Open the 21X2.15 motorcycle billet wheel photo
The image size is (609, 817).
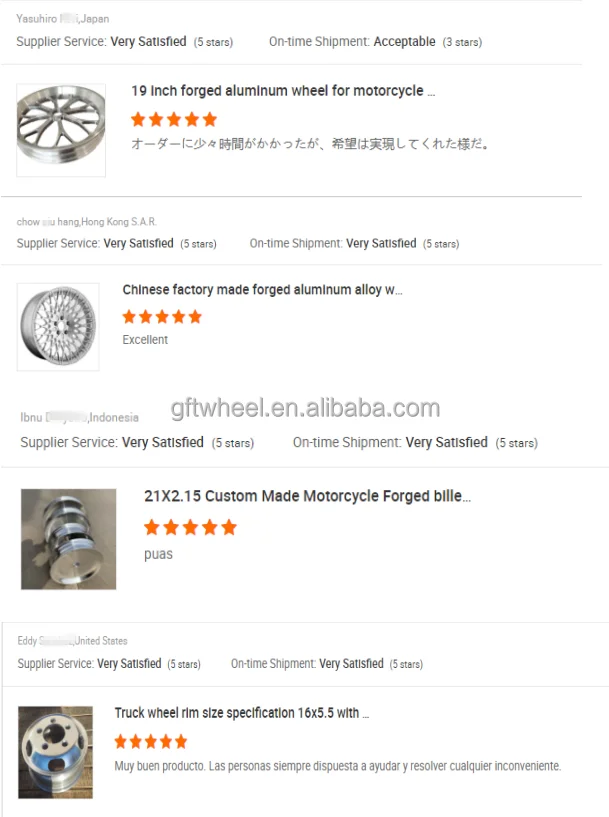point(68,539)
